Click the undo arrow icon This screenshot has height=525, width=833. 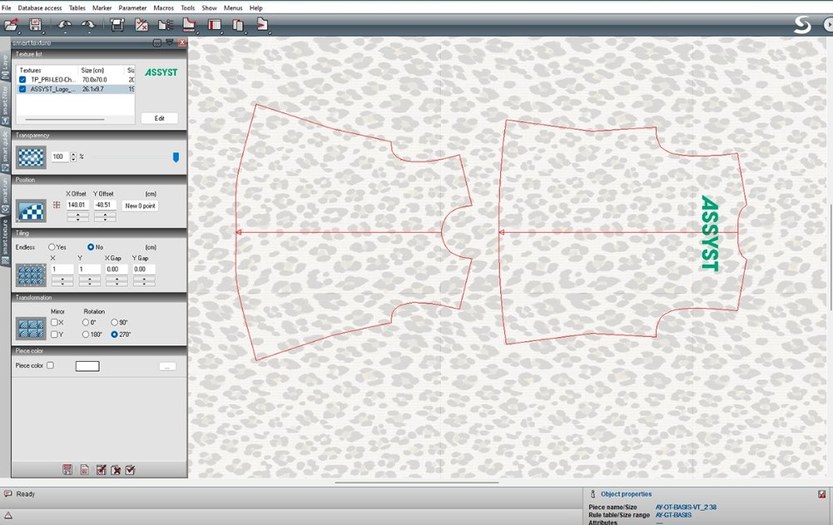point(64,24)
